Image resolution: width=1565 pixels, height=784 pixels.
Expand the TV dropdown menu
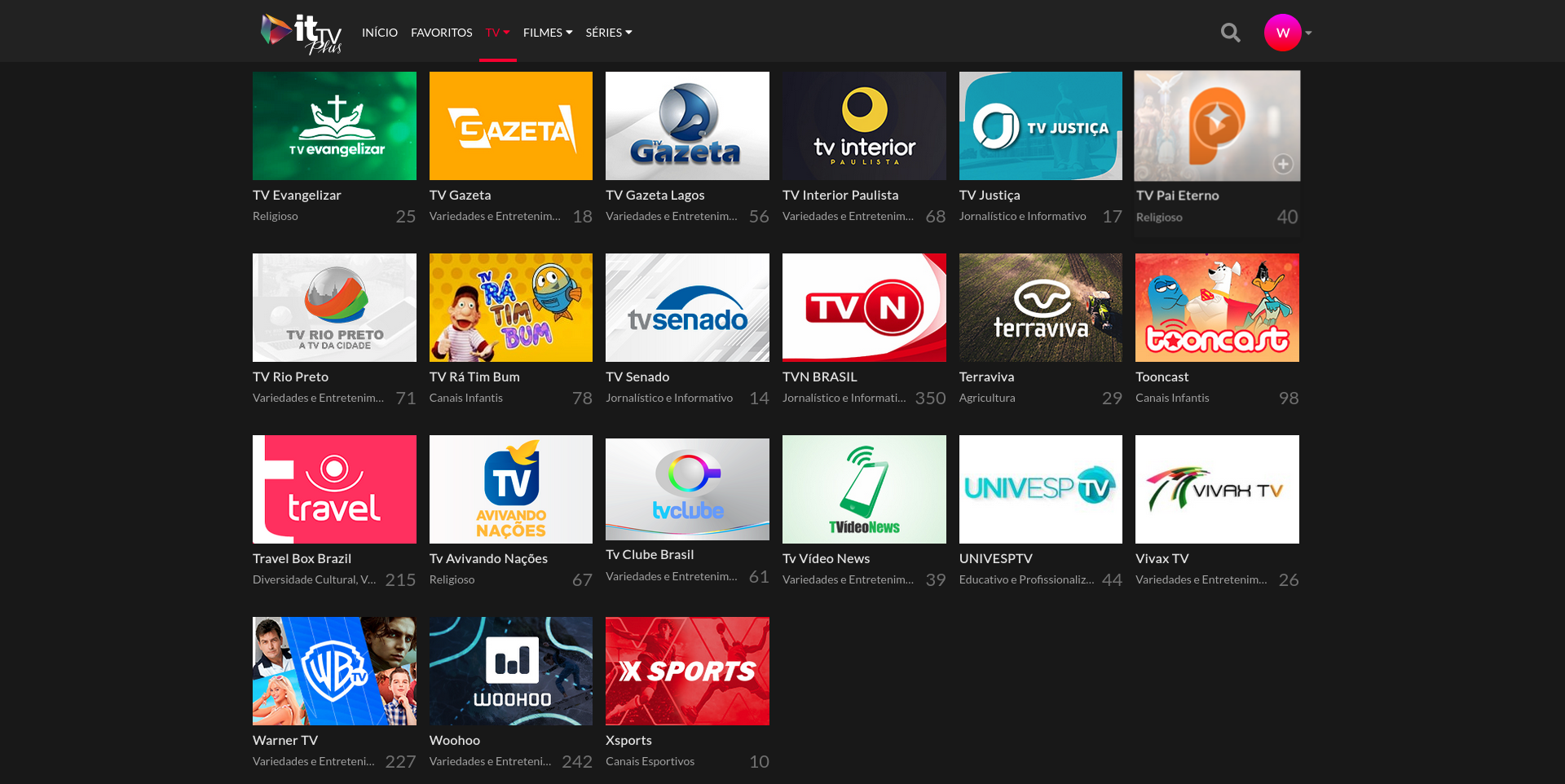[497, 33]
